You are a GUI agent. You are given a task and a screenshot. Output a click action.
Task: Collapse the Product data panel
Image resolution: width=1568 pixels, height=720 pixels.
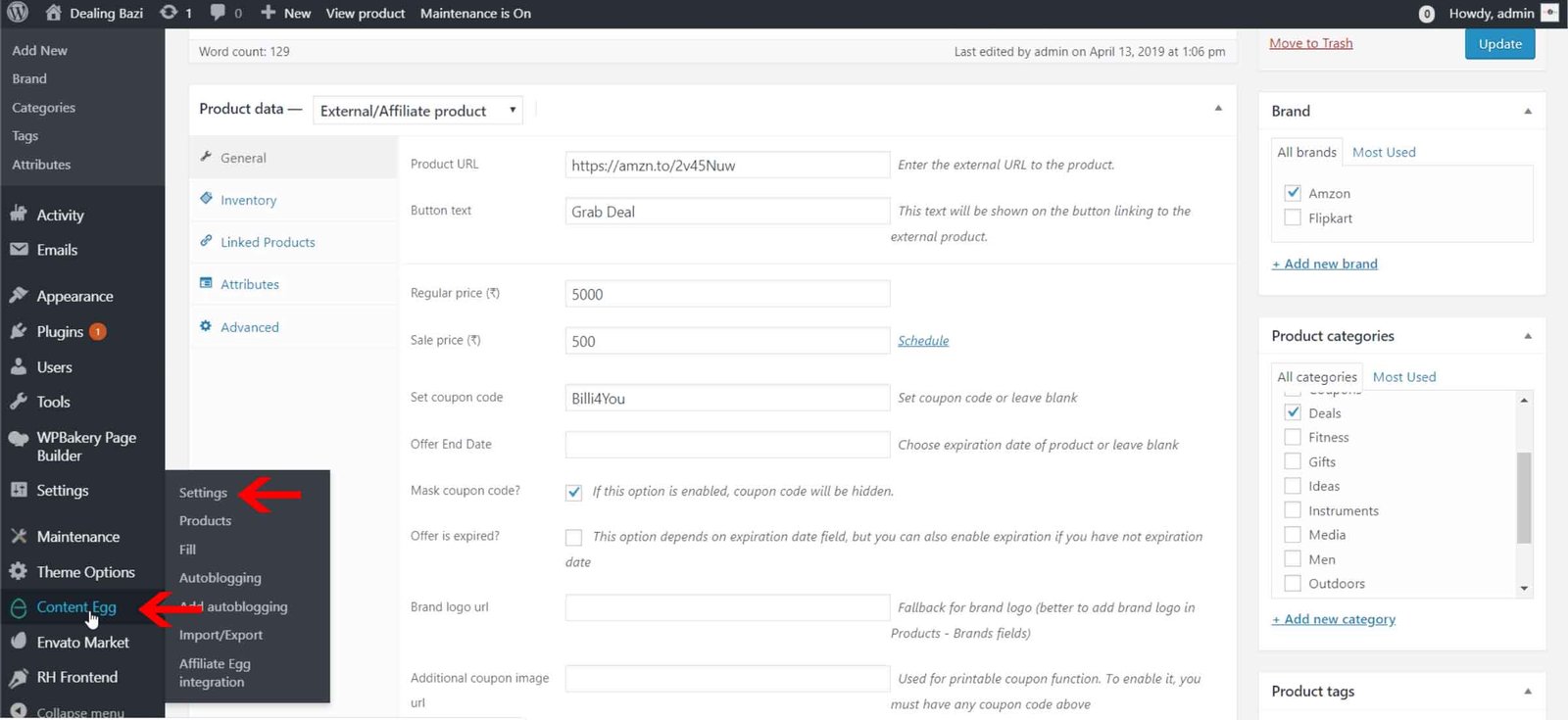pyautogui.click(x=1218, y=109)
